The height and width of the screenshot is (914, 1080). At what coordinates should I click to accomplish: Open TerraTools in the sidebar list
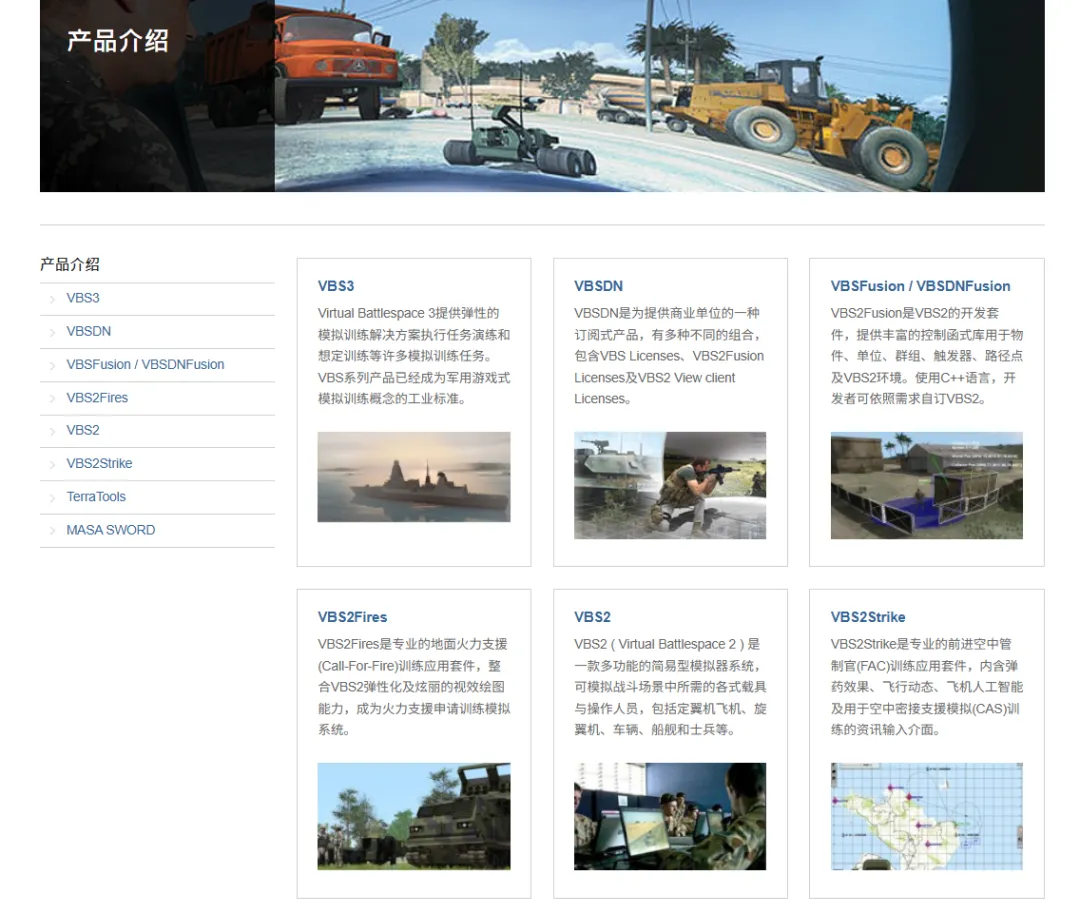click(96, 497)
